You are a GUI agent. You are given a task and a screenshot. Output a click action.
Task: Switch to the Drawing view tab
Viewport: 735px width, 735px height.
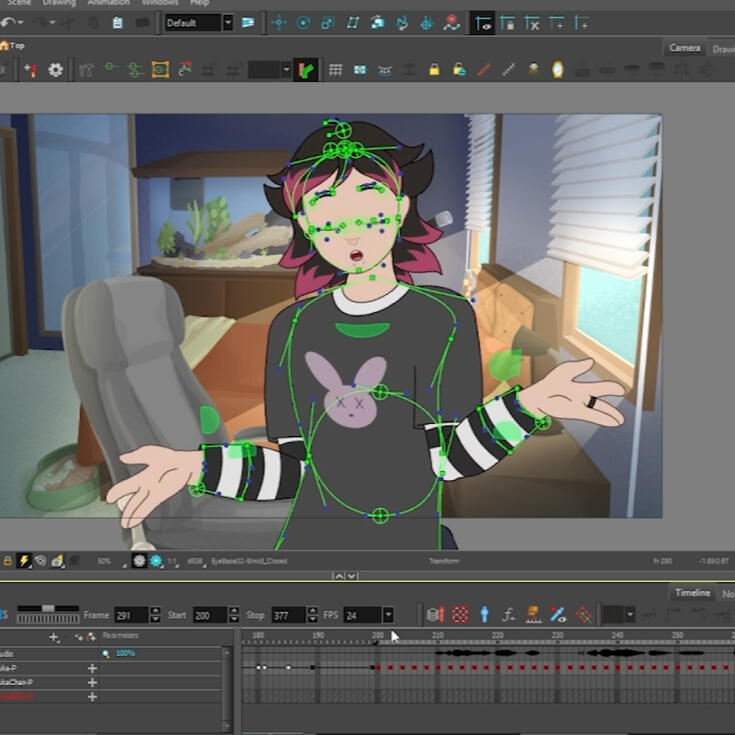click(722, 48)
